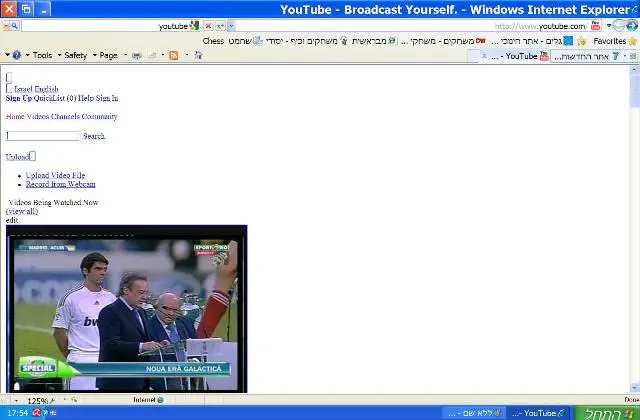Click the YouTube page search input field
Screen dimensions: 640x420
coord(43,135)
